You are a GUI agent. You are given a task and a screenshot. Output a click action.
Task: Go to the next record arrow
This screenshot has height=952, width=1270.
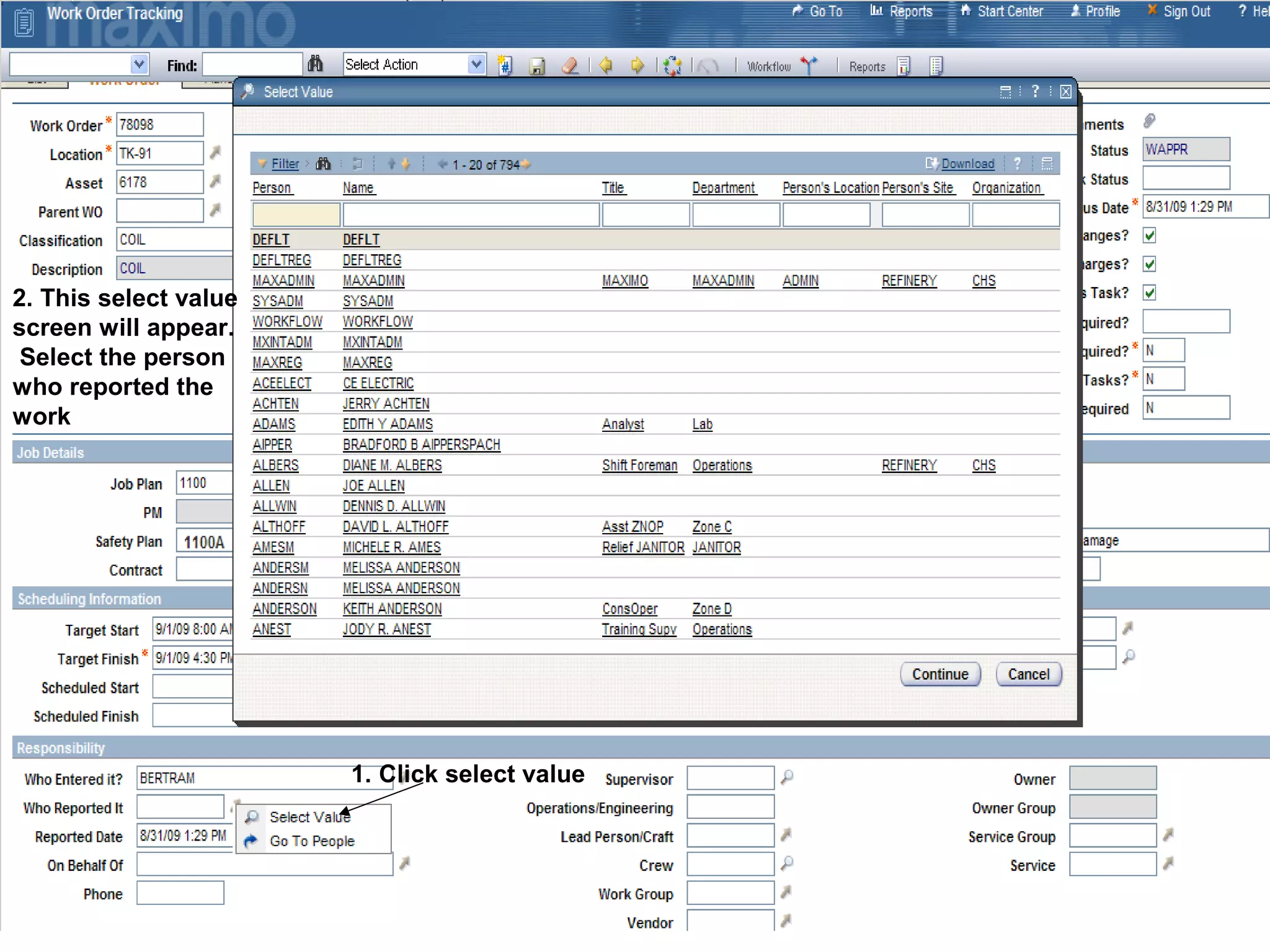(637, 65)
